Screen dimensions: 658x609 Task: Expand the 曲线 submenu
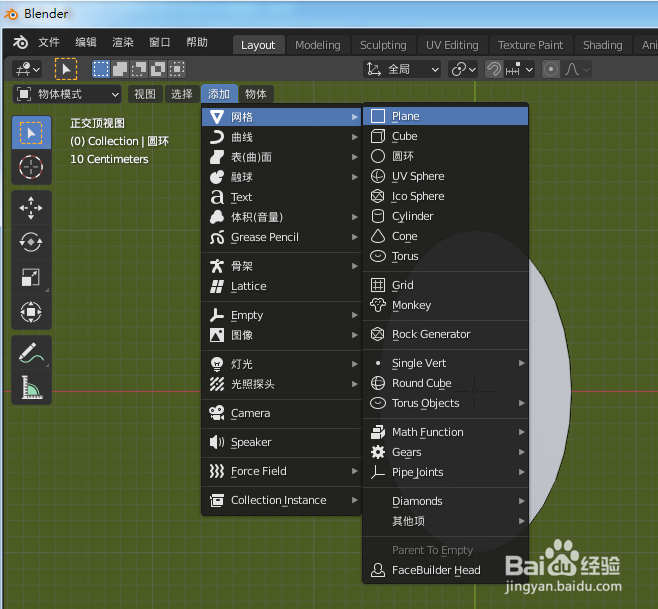[282, 137]
